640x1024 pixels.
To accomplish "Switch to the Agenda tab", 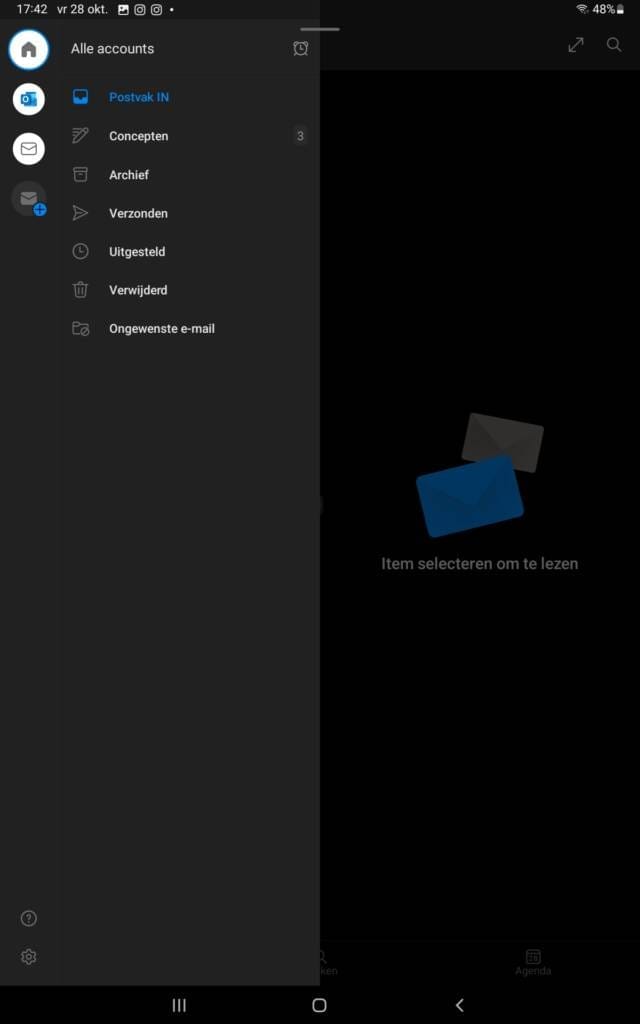I will pyautogui.click(x=533, y=962).
